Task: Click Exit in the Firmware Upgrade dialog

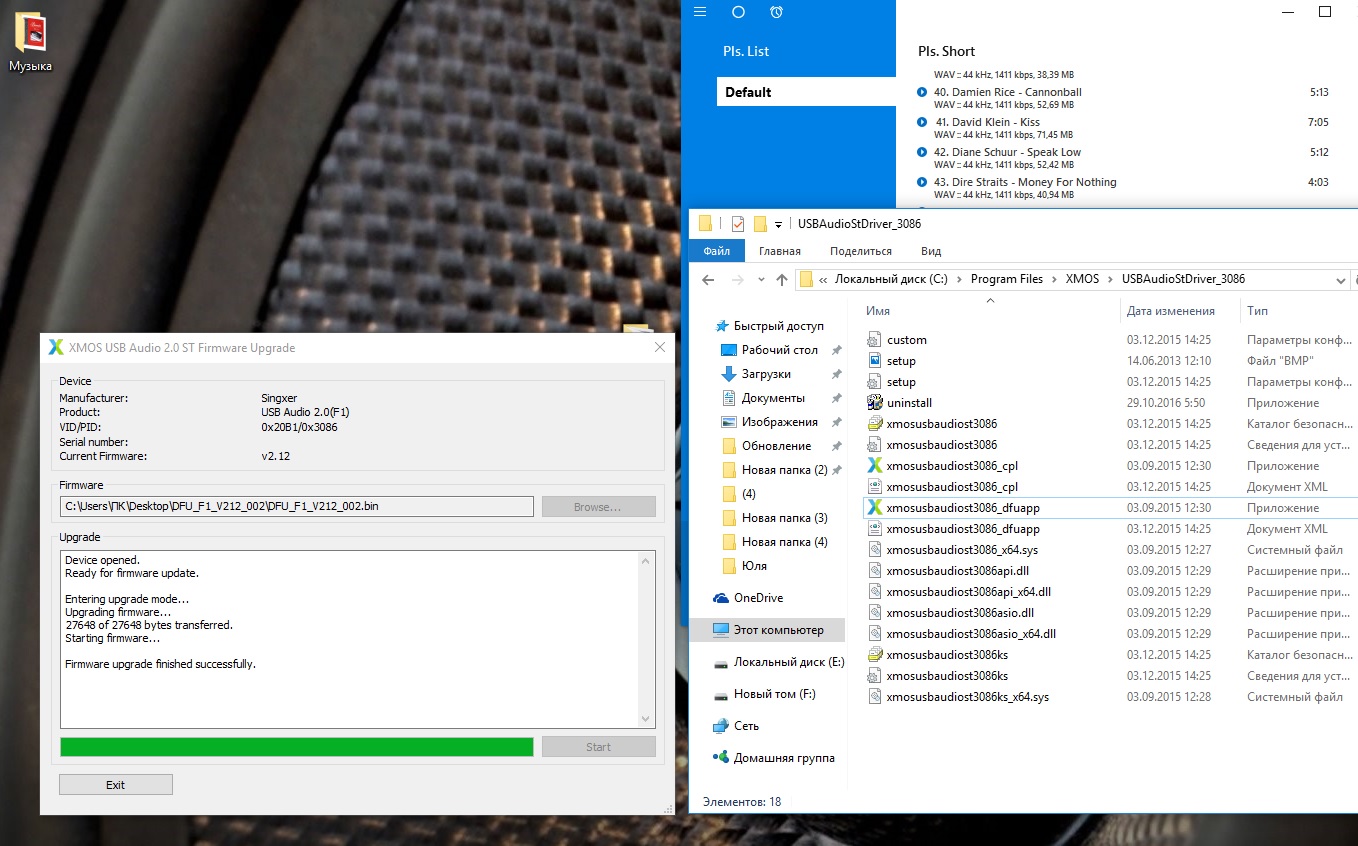Action: pos(116,785)
